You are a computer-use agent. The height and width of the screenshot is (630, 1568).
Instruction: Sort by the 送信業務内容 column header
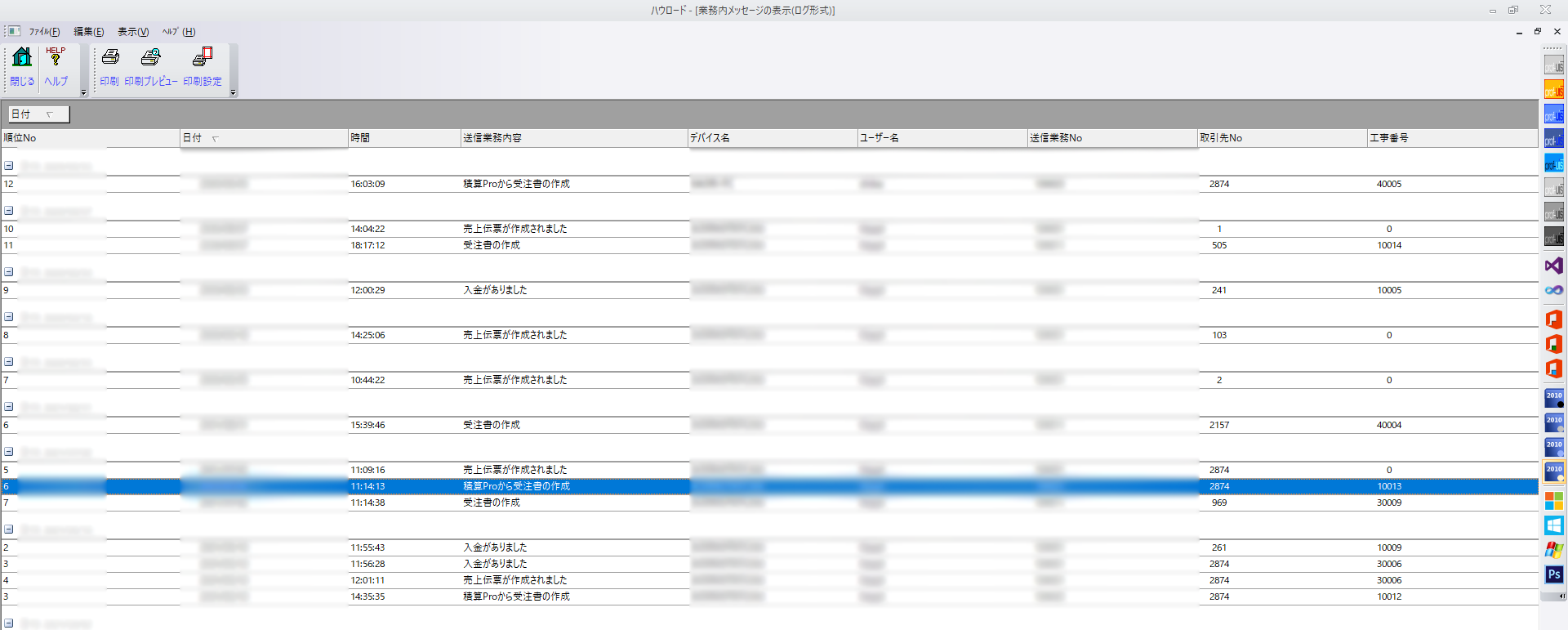(573, 138)
